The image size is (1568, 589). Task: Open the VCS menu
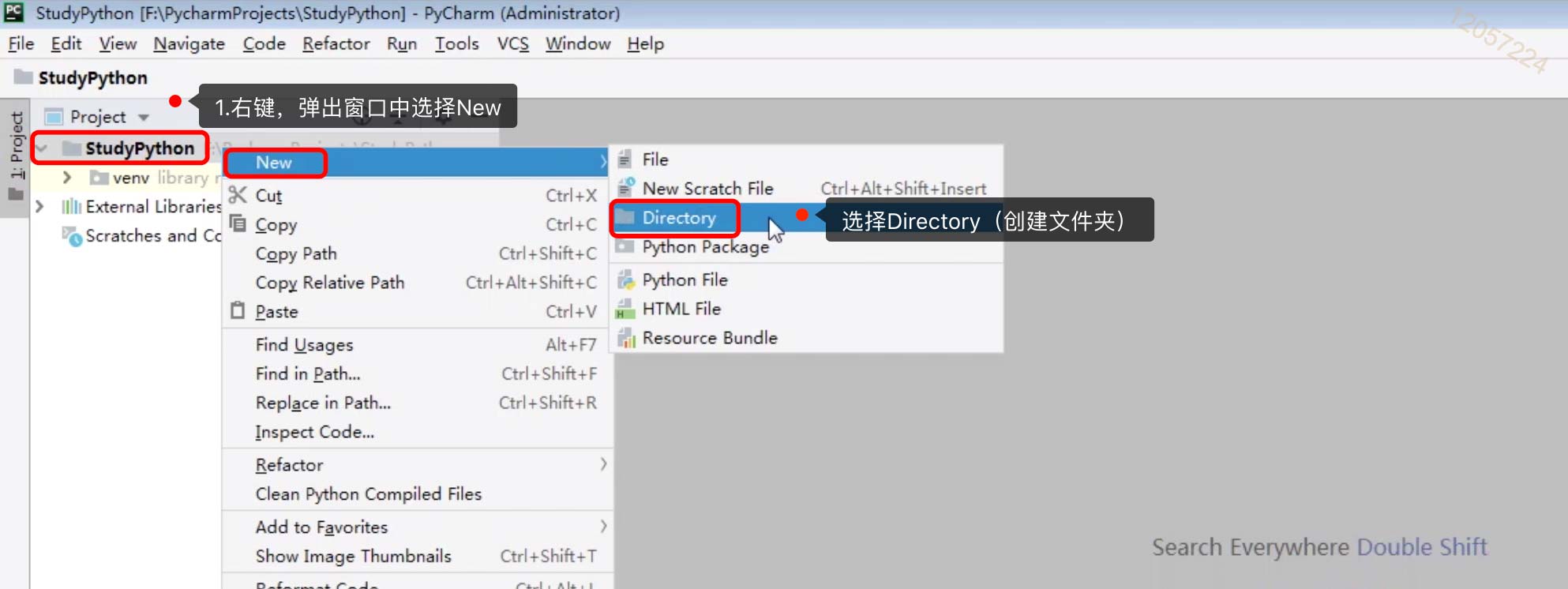pos(512,44)
